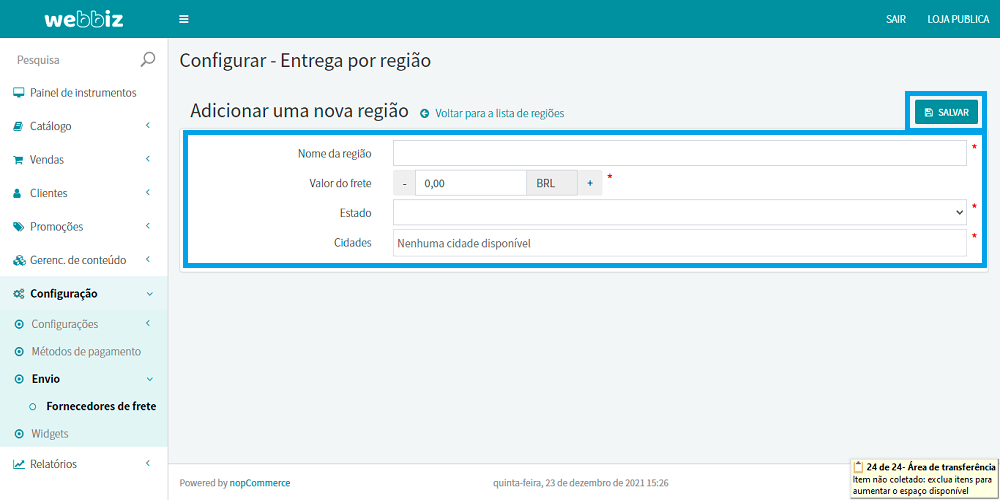Click the Nome da região text field

(x=680, y=153)
